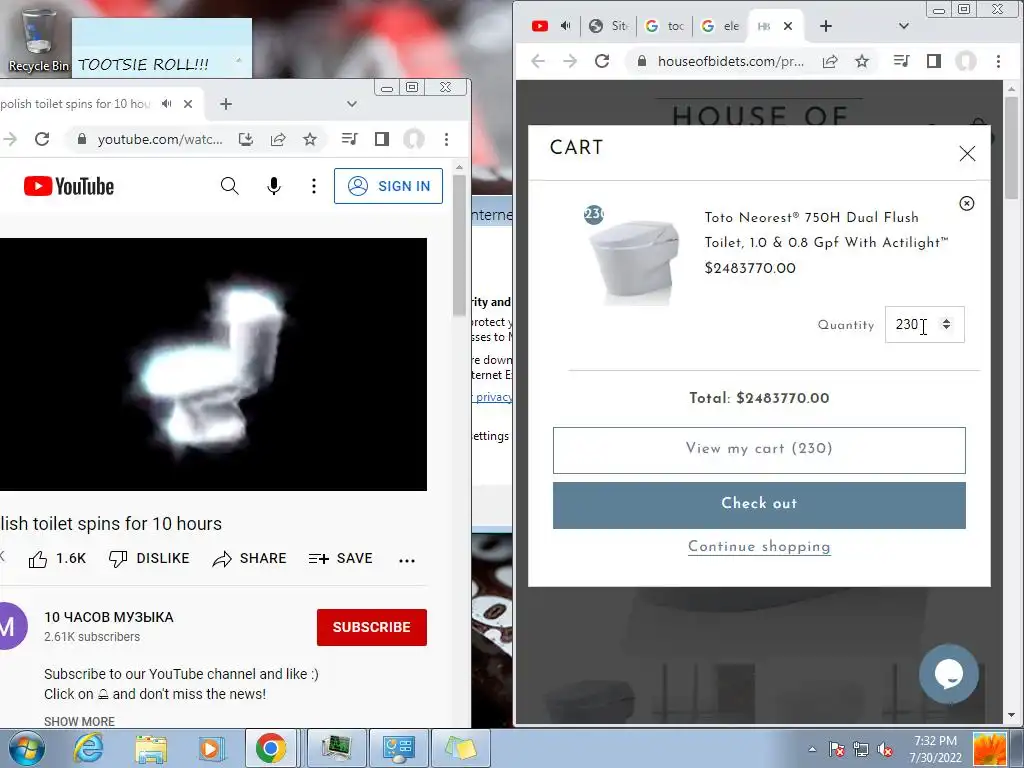Open tab search dropdown in houseofbidets window
Viewport: 1024px width, 768px height.
tap(903, 26)
